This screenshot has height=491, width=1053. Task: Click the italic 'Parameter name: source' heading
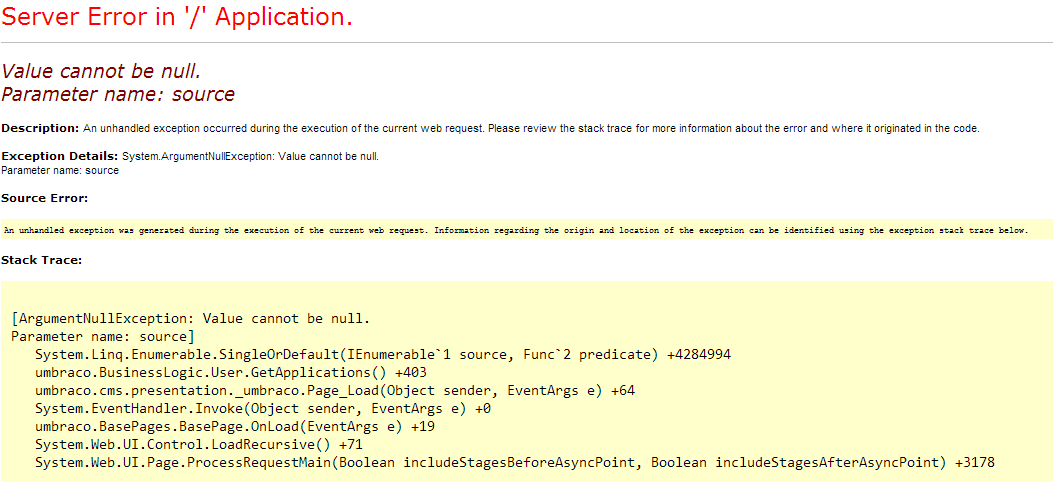[118, 95]
